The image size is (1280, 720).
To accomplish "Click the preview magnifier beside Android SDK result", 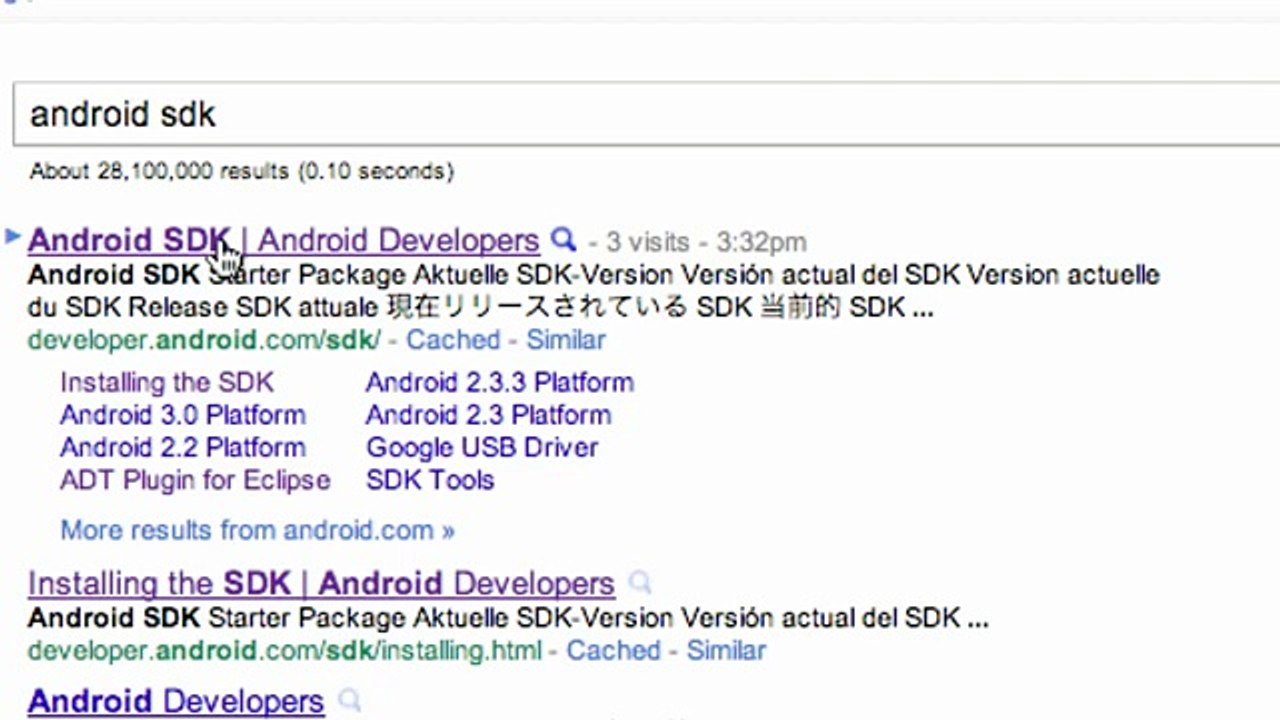I will (x=564, y=240).
